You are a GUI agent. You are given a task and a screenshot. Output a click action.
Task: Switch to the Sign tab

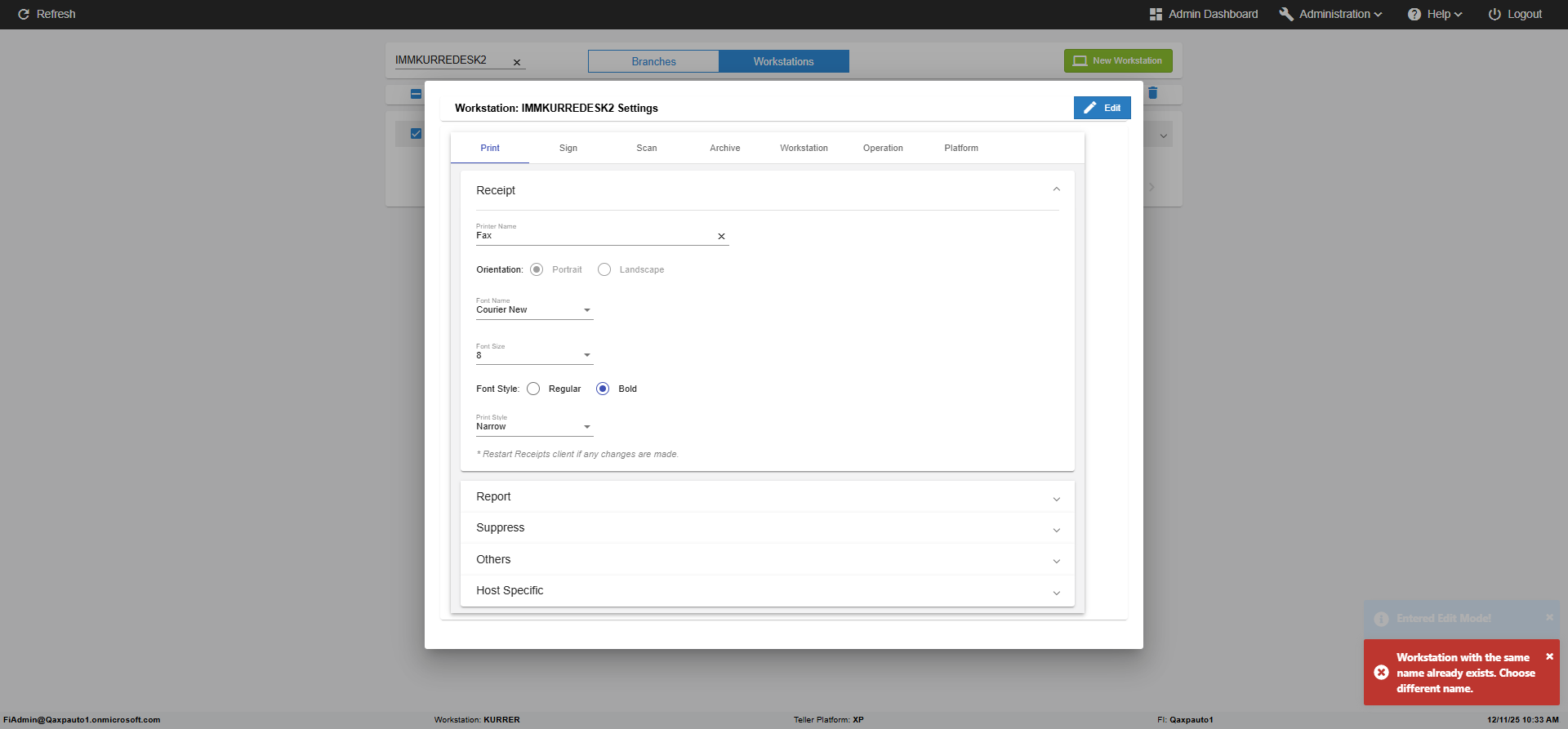click(568, 148)
